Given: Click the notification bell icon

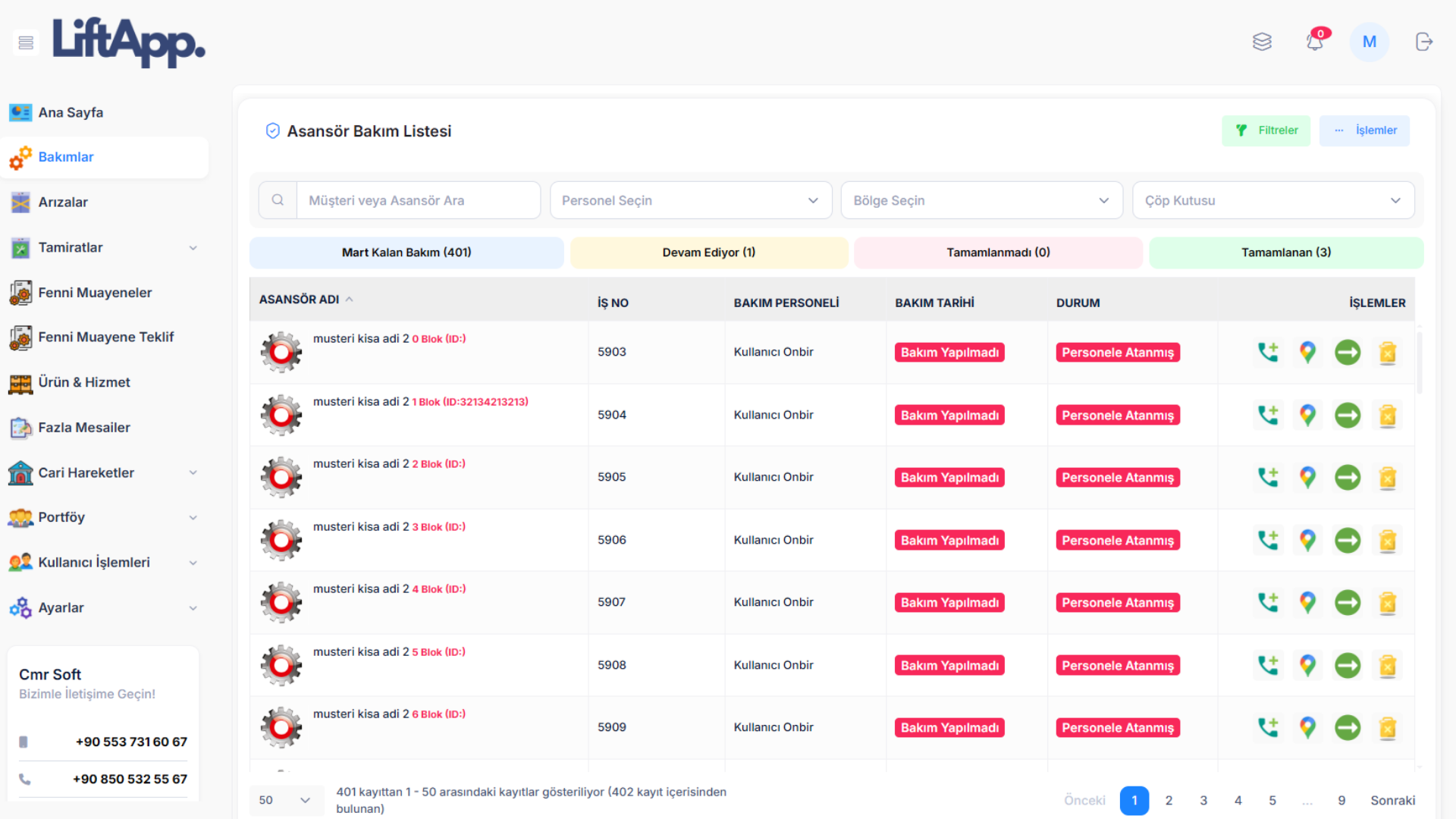Looking at the screenshot, I should pyautogui.click(x=1315, y=42).
